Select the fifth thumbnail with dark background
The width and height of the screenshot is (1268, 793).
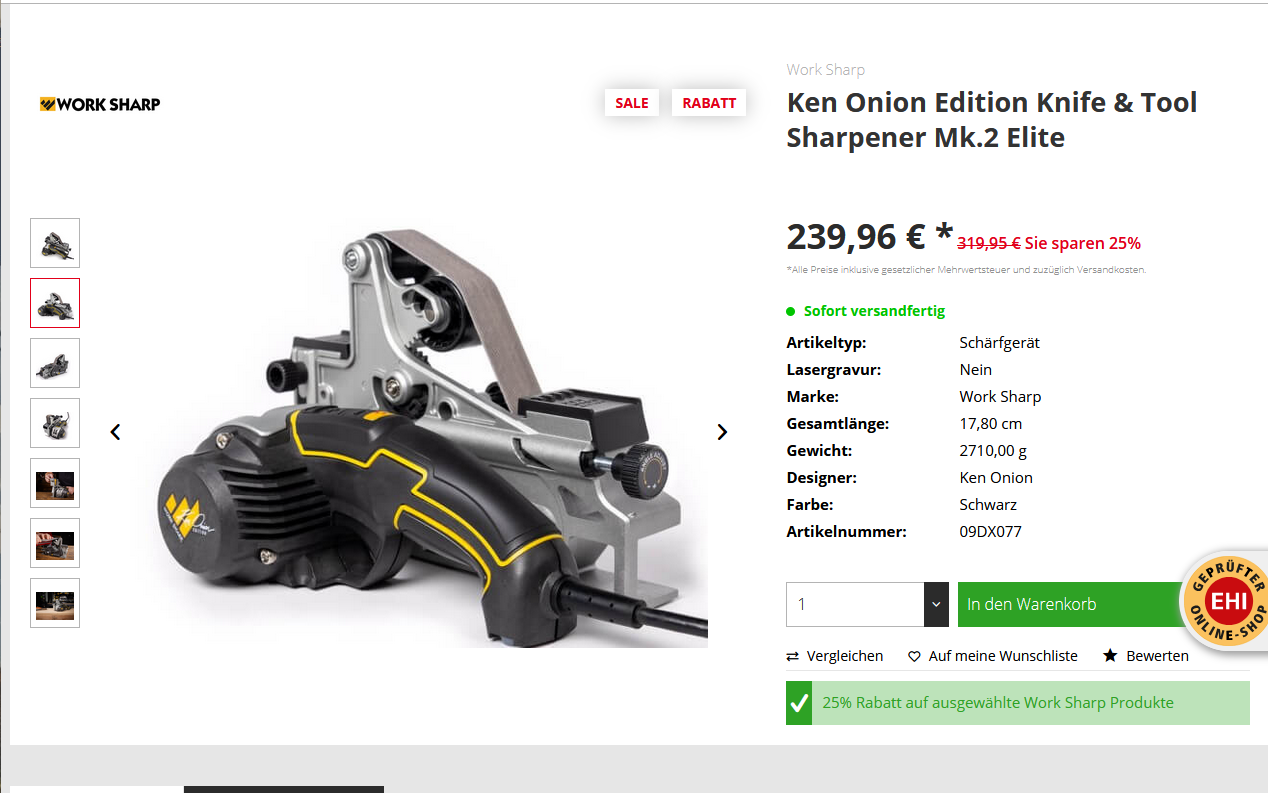[x=55, y=483]
